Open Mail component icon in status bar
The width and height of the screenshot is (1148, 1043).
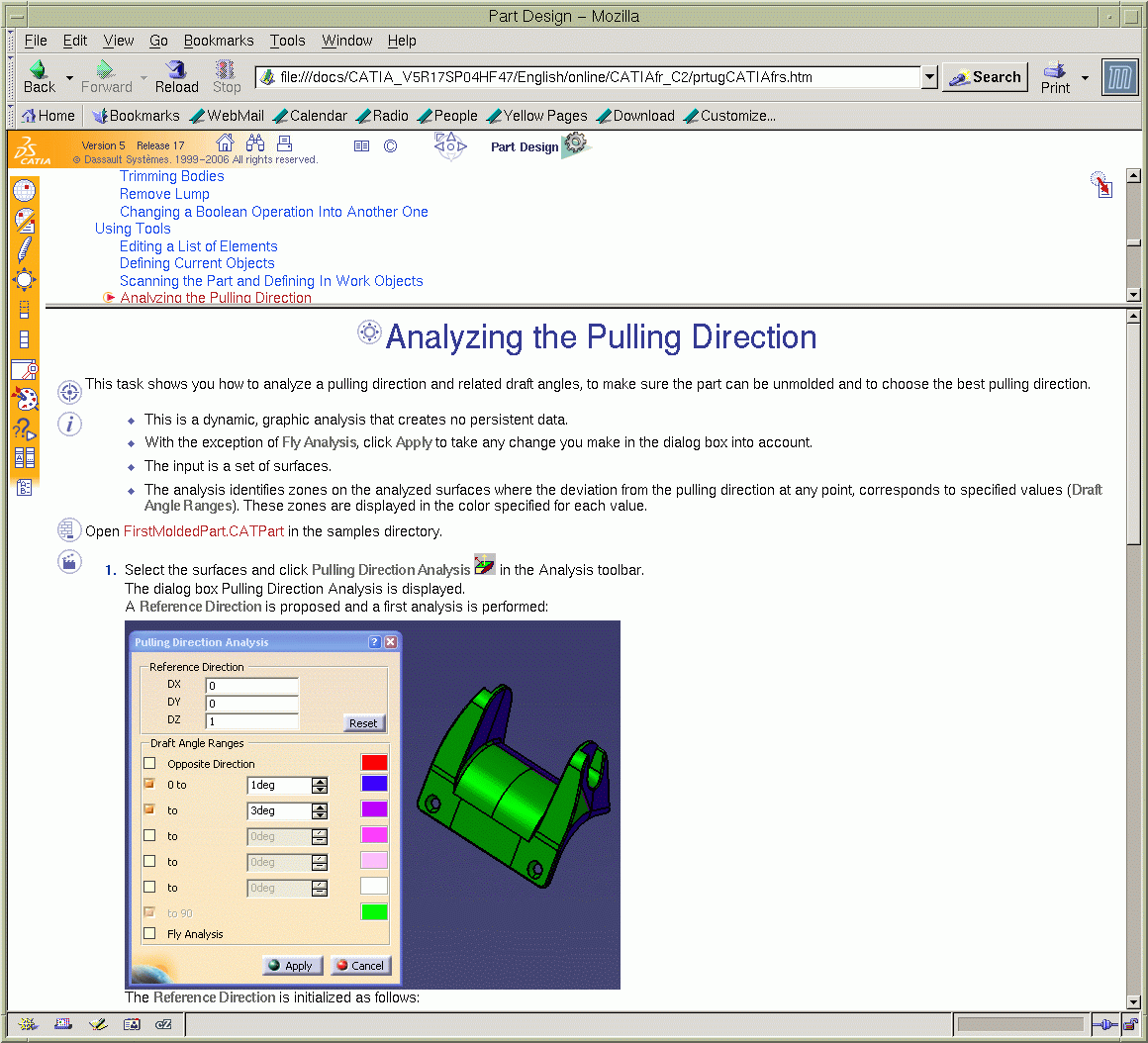63,1024
